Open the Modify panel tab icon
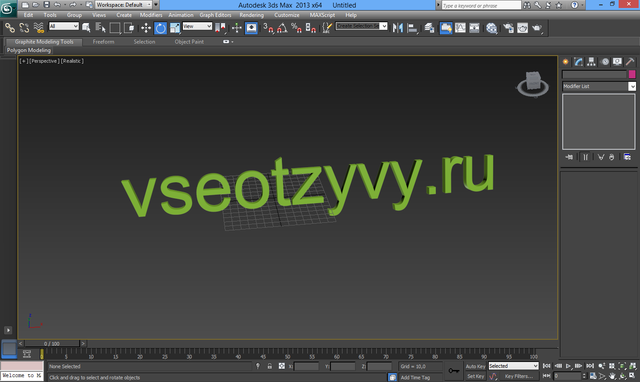 (x=578, y=62)
